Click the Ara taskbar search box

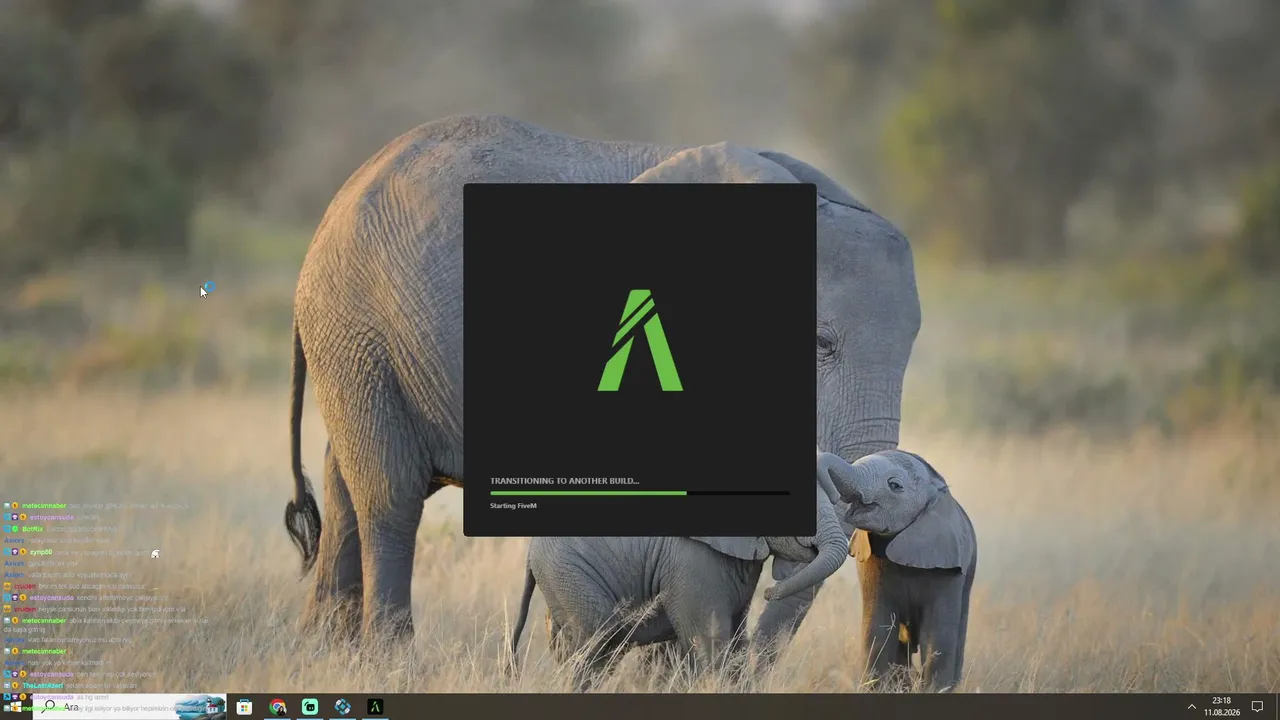(x=130, y=707)
